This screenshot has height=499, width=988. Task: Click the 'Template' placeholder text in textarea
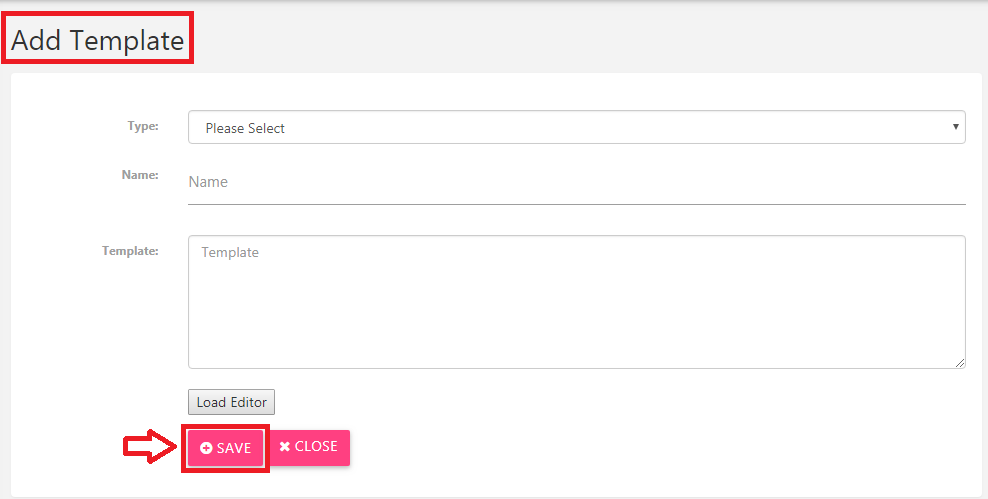(230, 252)
